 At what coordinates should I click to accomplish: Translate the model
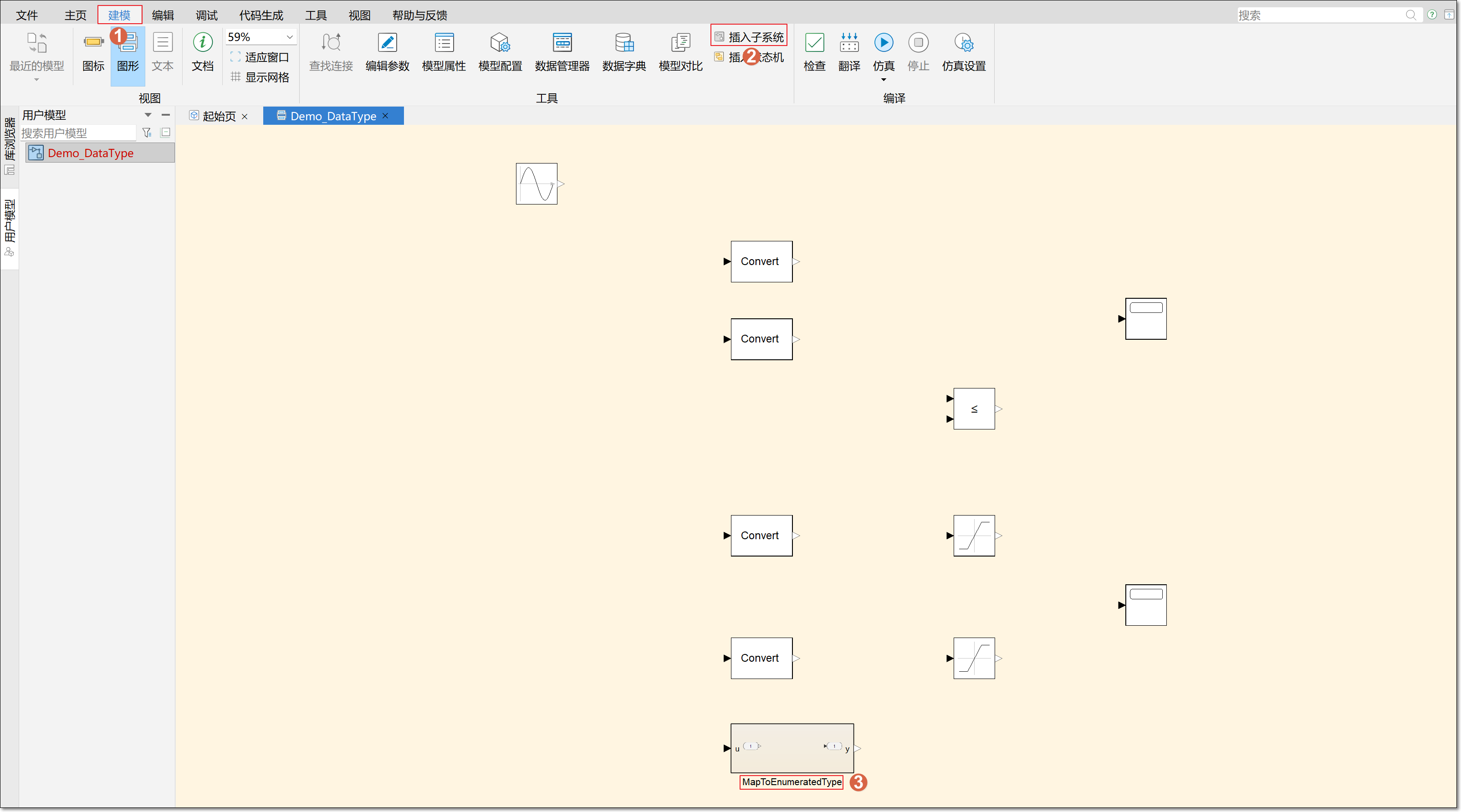click(849, 52)
